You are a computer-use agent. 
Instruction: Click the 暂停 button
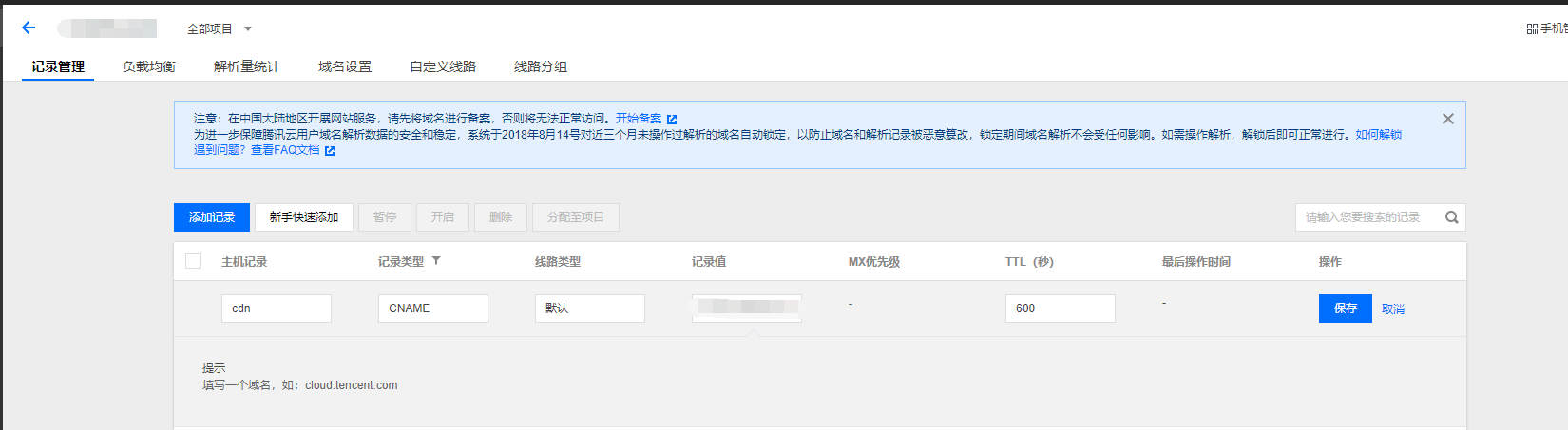click(x=385, y=217)
